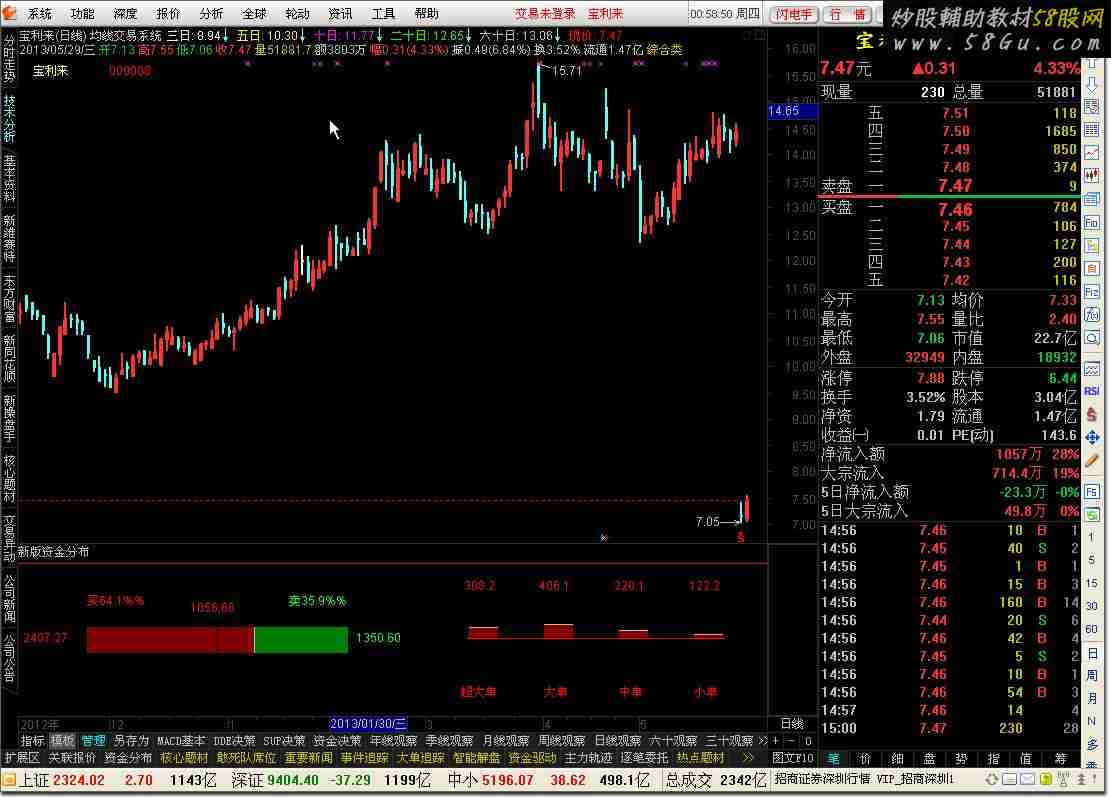Select the 月 monthly period button
Image resolution: width=1111 pixels, height=799 pixels.
[1092, 698]
